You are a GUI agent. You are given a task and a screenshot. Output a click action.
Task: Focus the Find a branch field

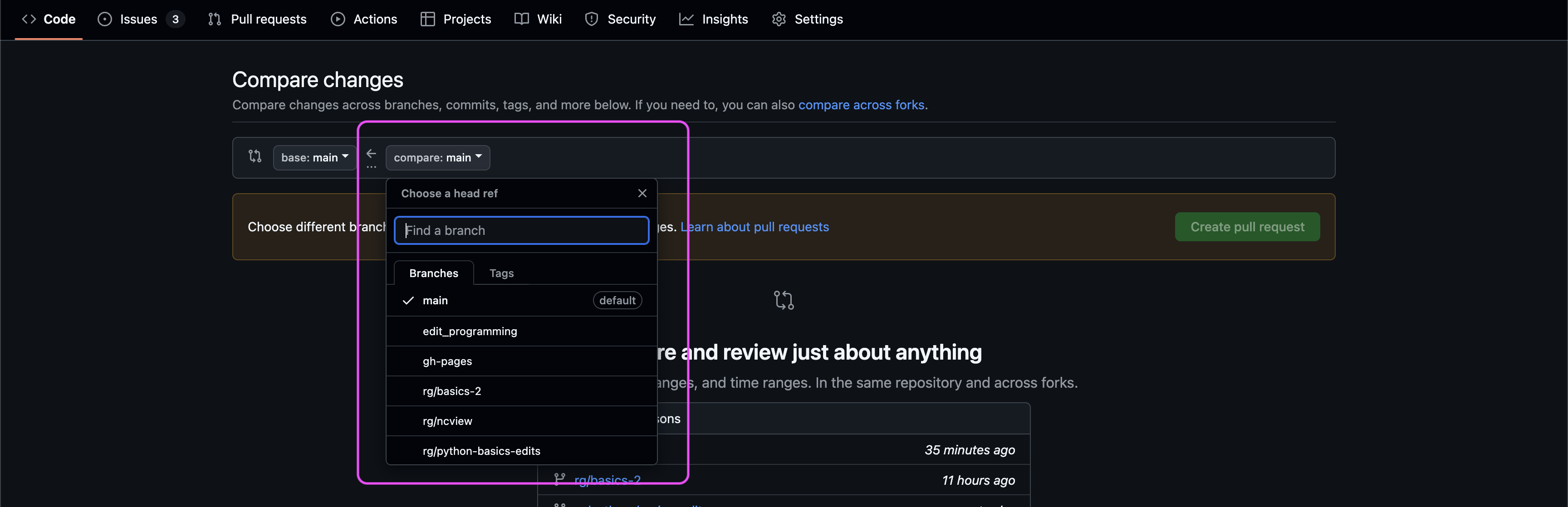(x=521, y=231)
